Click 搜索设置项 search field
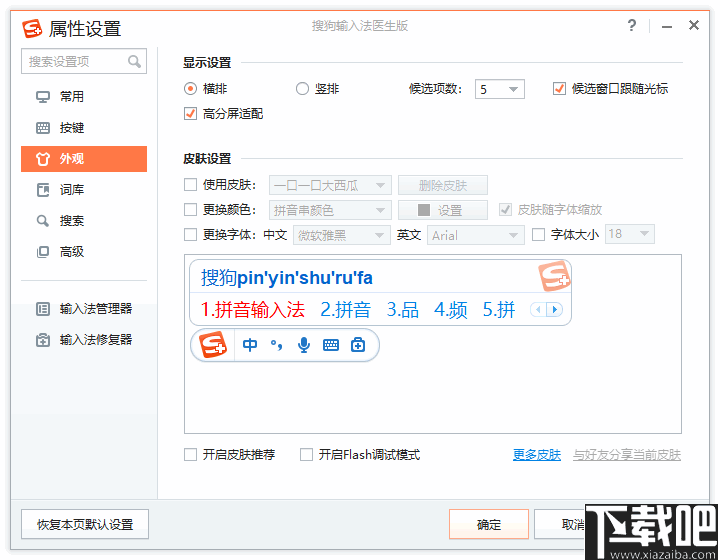The width and height of the screenshot is (720, 560). pyautogui.click(x=84, y=61)
